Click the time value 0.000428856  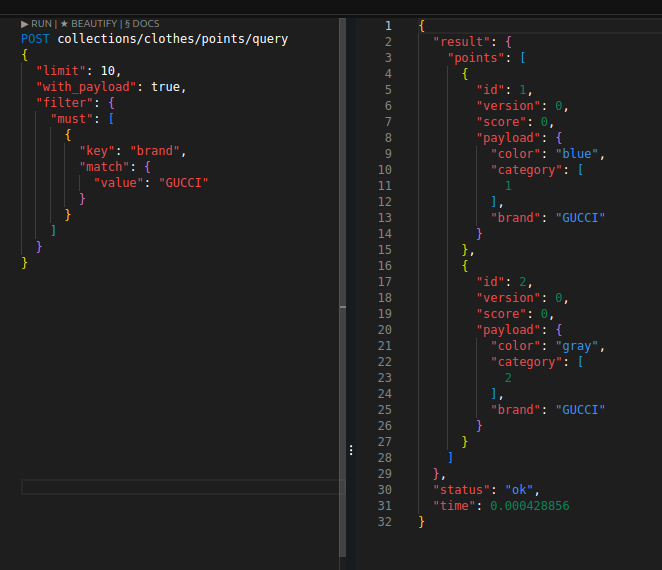(529, 506)
